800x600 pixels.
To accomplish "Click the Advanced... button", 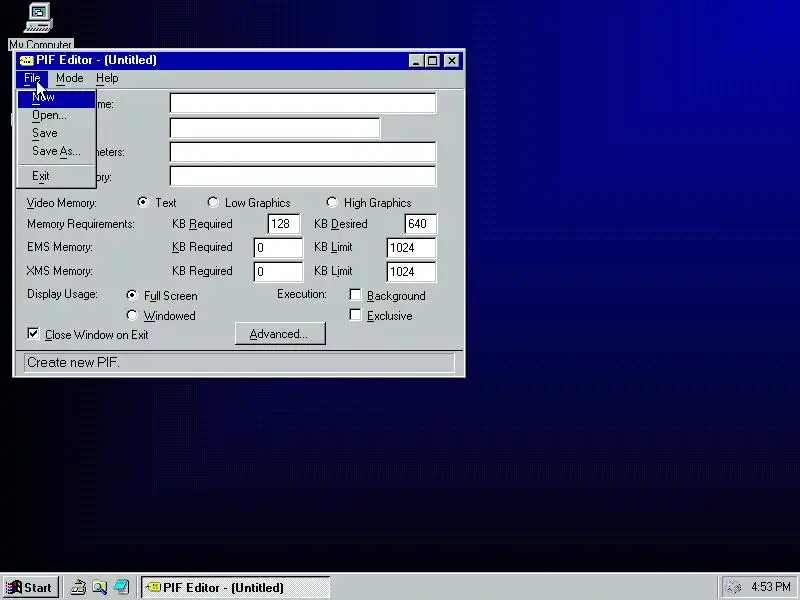I will pos(280,334).
